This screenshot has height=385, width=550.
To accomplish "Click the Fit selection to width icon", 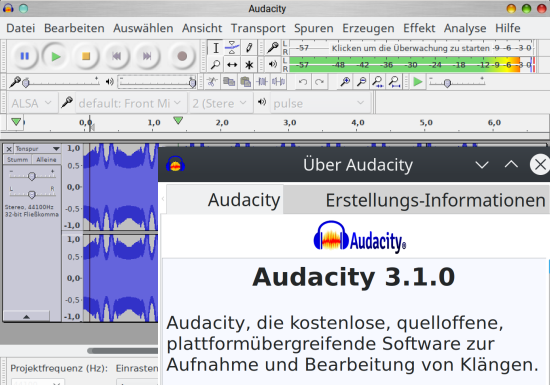I will [x=378, y=82].
